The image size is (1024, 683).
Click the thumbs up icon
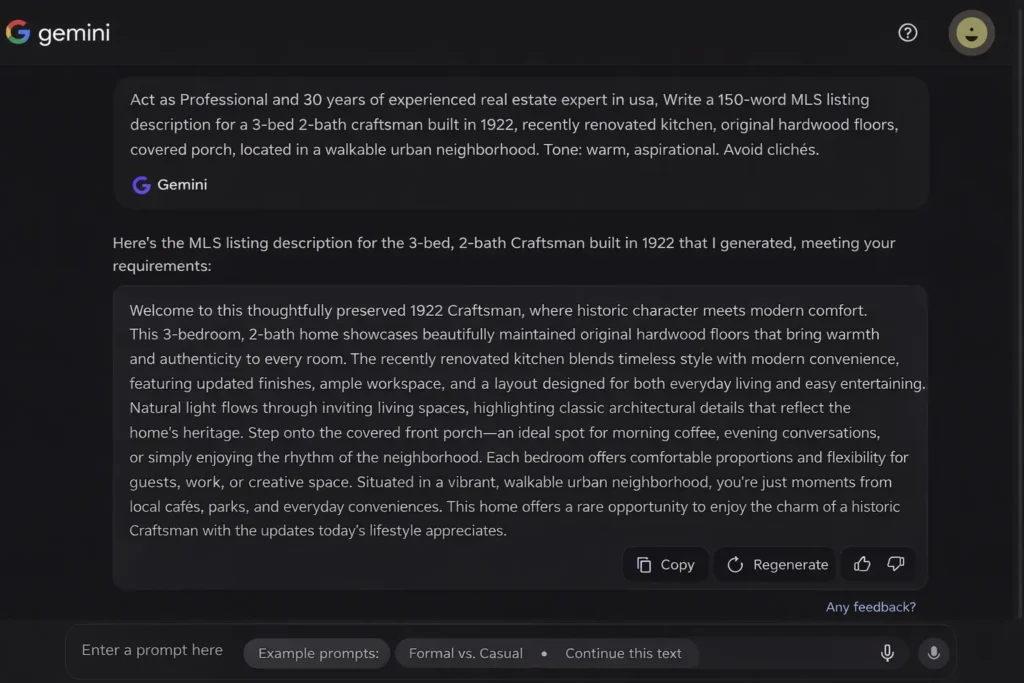[862, 564]
